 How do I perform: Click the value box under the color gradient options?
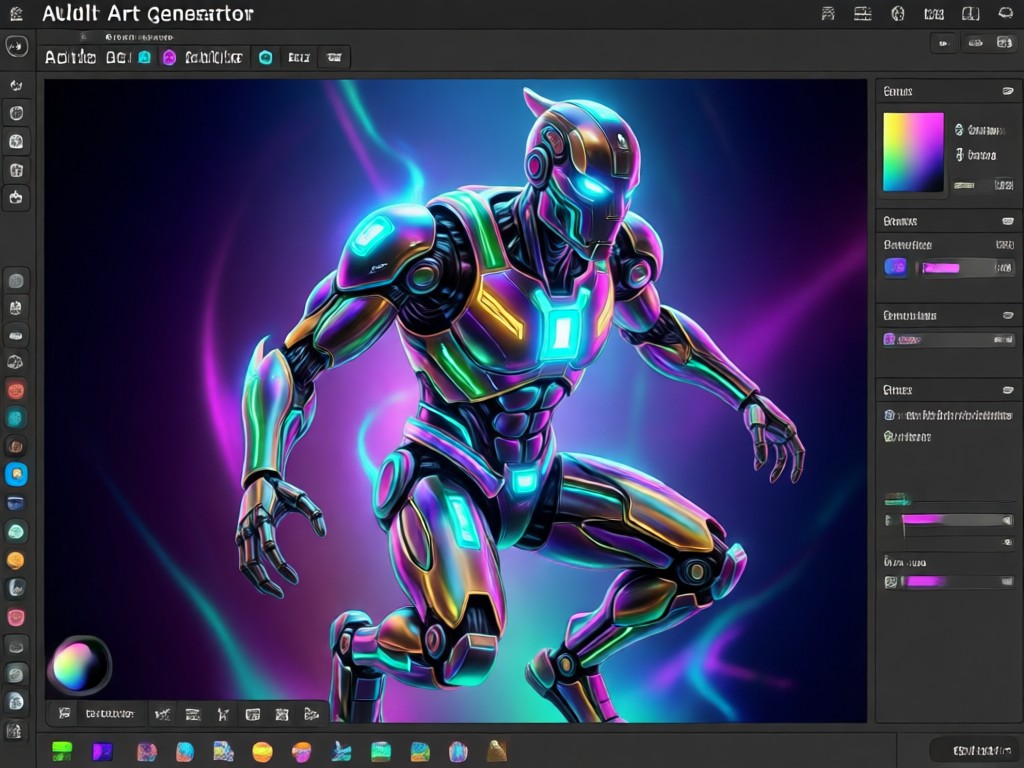point(1004,185)
